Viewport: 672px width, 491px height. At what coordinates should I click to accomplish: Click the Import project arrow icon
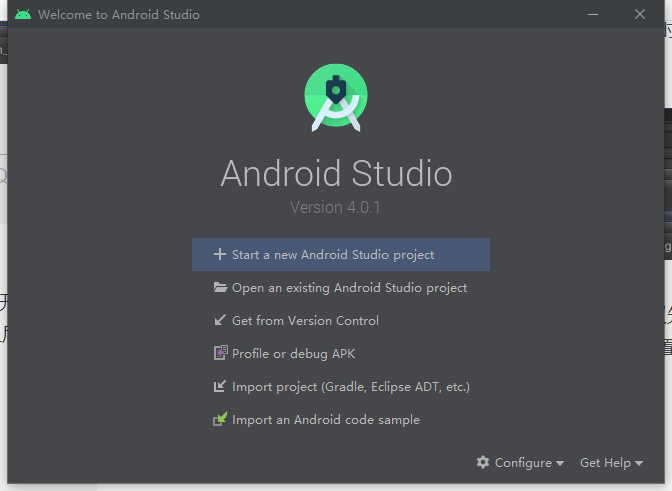click(x=220, y=386)
